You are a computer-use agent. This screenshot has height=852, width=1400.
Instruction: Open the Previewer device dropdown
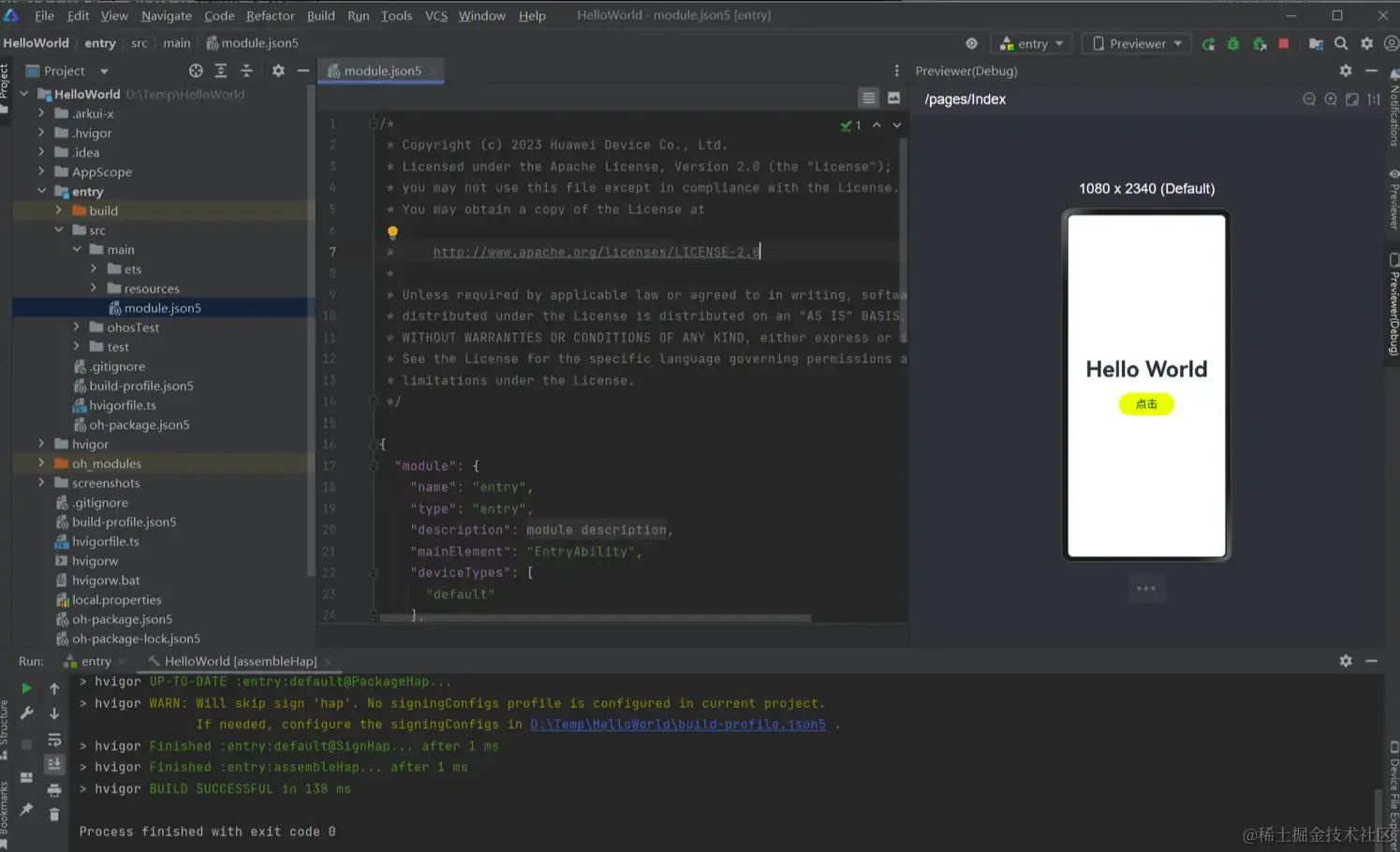point(1137,44)
